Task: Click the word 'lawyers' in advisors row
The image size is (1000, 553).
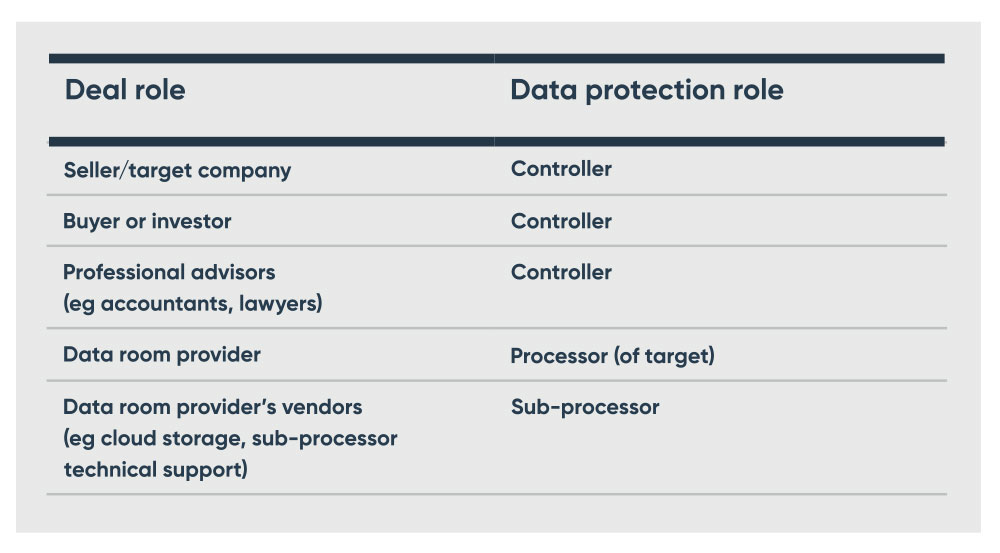Action: (x=278, y=304)
